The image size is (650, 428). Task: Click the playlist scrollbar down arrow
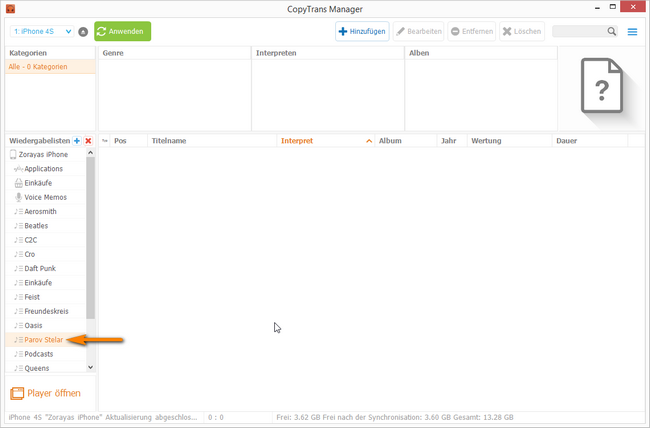[x=91, y=367]
